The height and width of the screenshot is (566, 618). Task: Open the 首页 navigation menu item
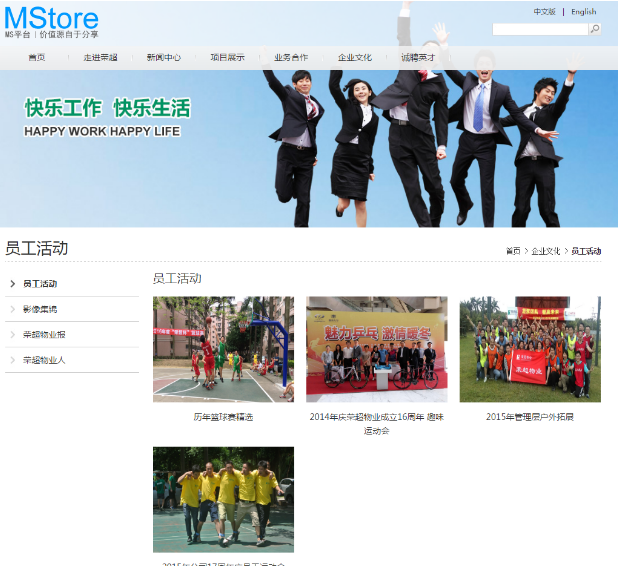coord(37,58)
